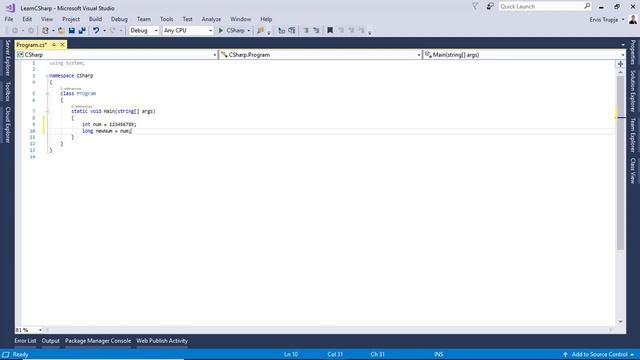Click the Comment Out Selected Lines icon
640x360 pixels.
pyautogui.click(x=281, y=31)
